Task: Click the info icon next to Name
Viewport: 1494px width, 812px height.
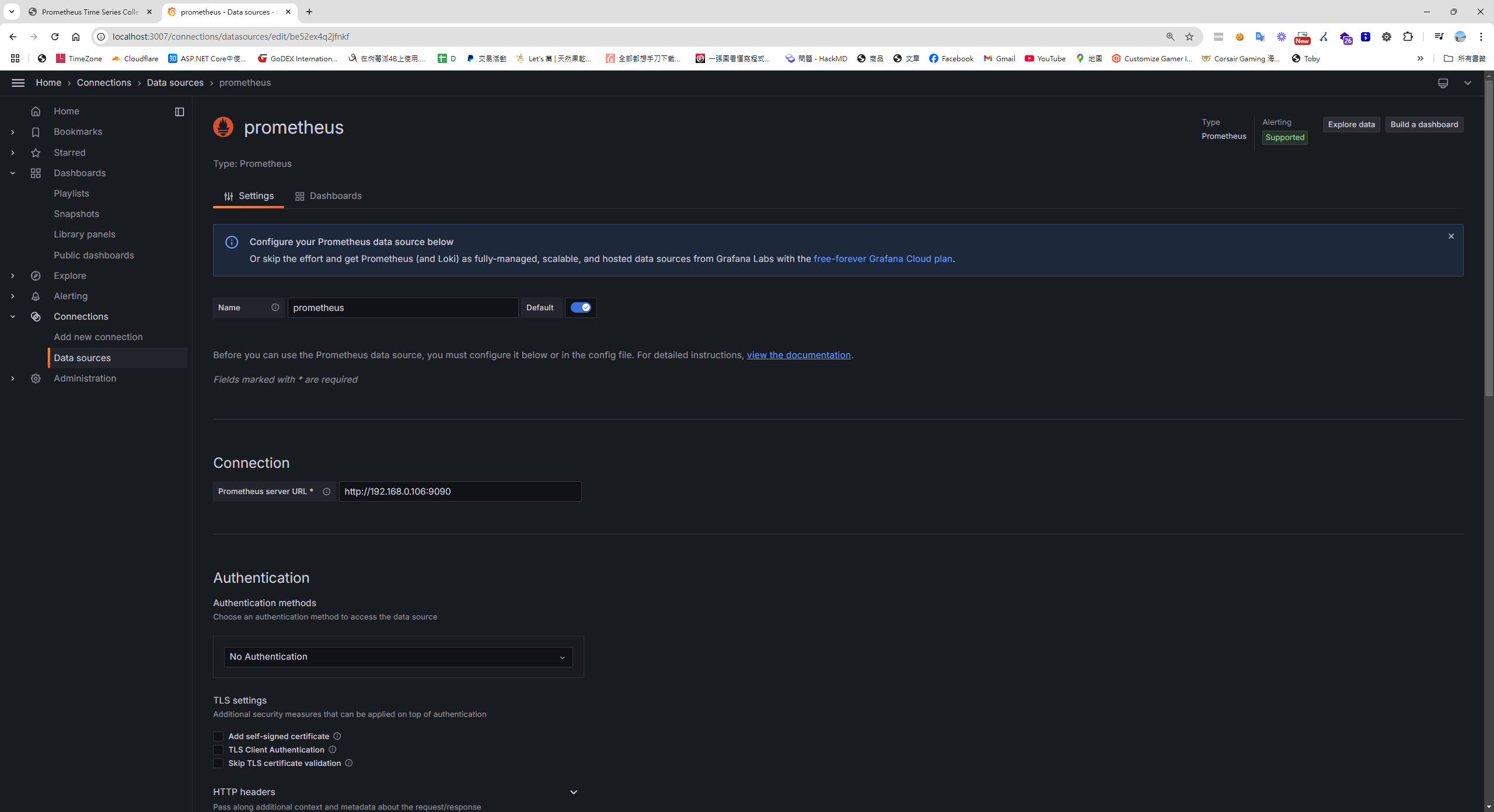Action: point(275,307)
